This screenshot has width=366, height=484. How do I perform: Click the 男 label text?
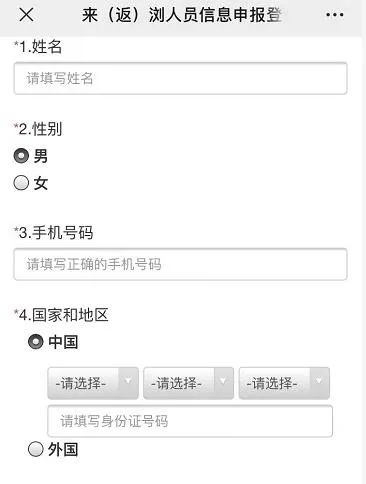(41, 156)
